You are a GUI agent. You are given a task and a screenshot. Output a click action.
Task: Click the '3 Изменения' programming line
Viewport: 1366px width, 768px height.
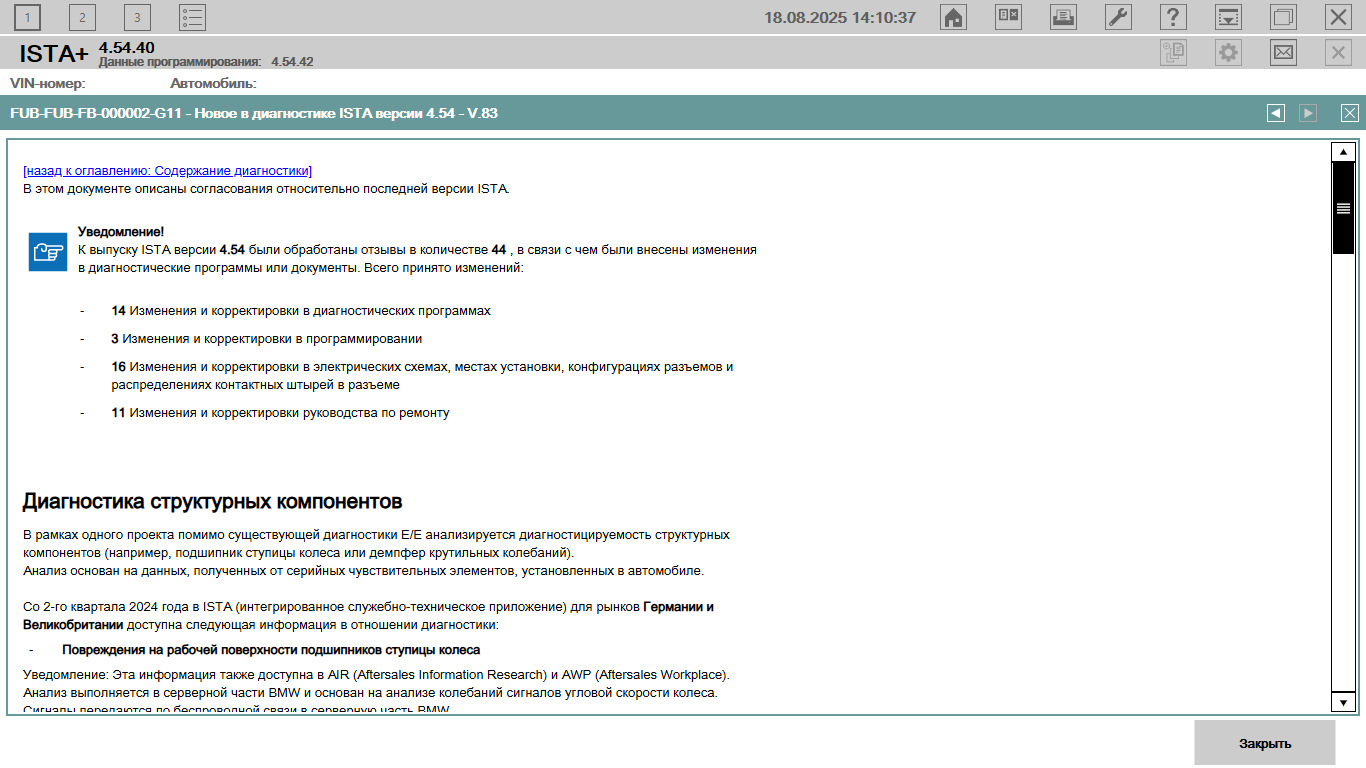pos(267,339)
